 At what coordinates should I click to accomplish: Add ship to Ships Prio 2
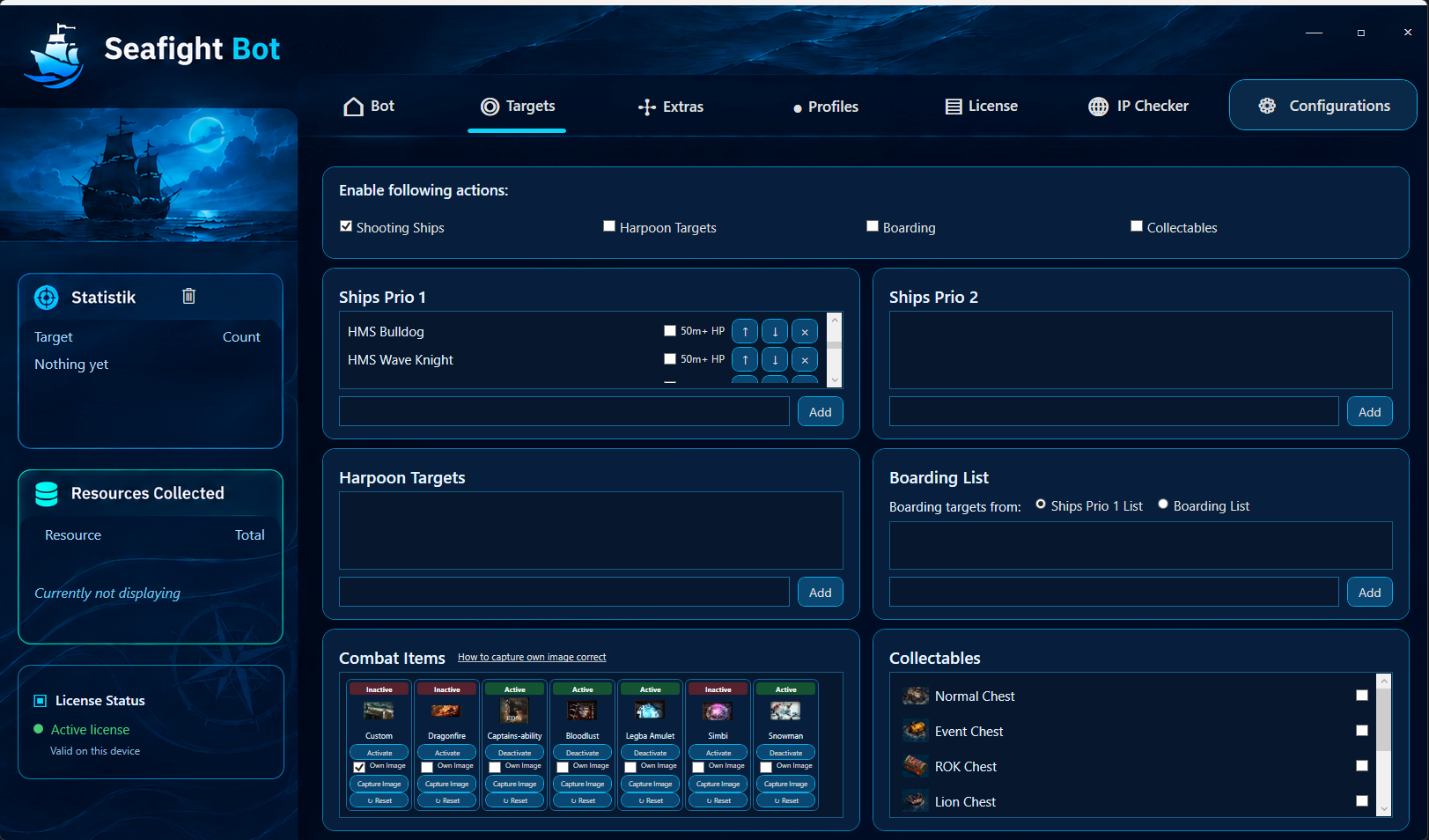point(1370,412)
